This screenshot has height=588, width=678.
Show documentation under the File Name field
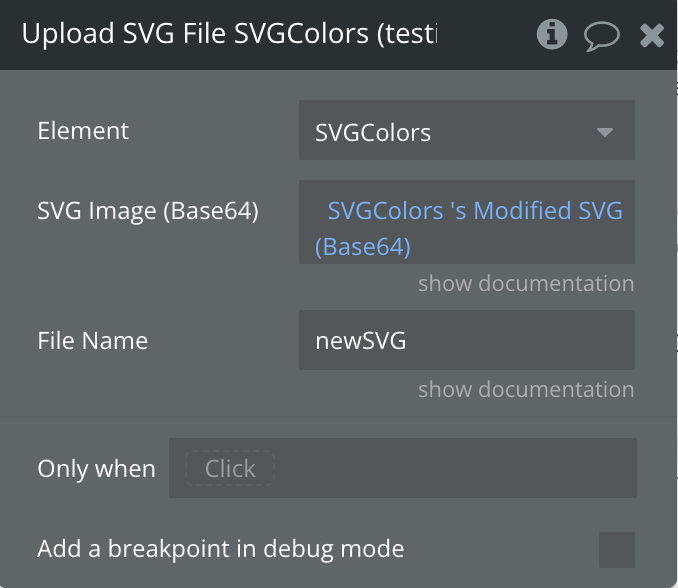click(x=526, y=389)
